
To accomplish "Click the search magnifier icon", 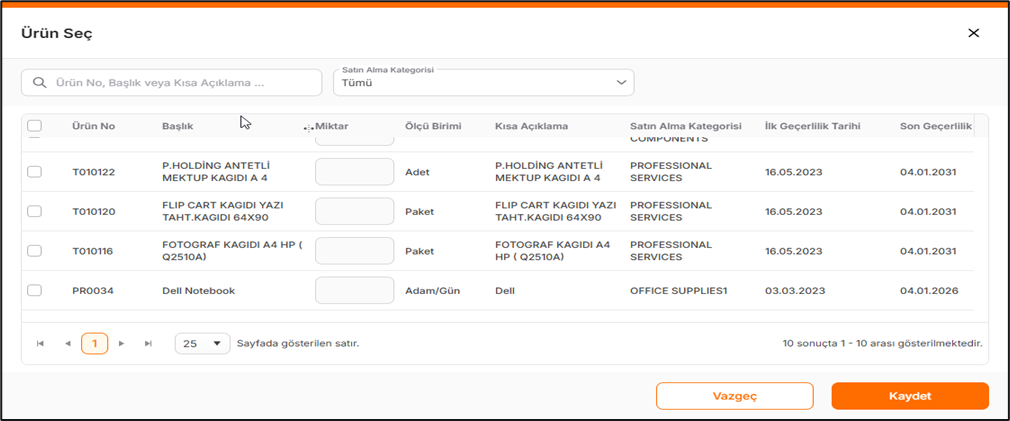I will click(x=40, y=83).
